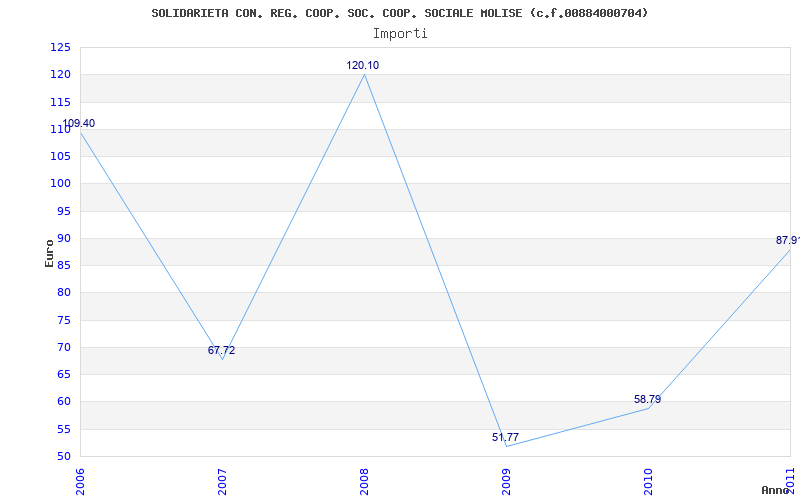
Task: Click the 70 y-axis tick label
Action: [64, 347]
